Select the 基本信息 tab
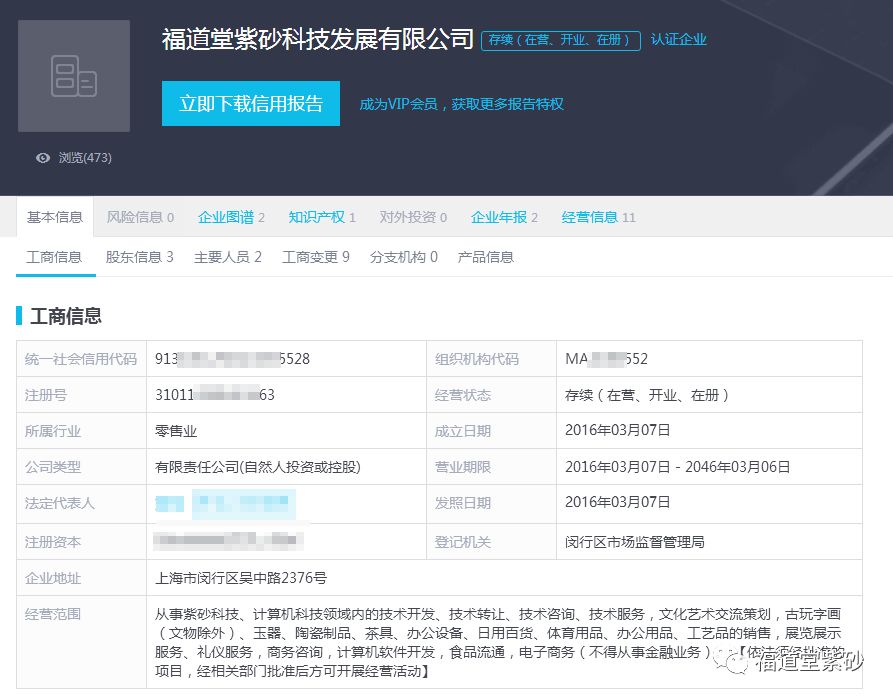The image size is (893, 700). tap(55, 217)
